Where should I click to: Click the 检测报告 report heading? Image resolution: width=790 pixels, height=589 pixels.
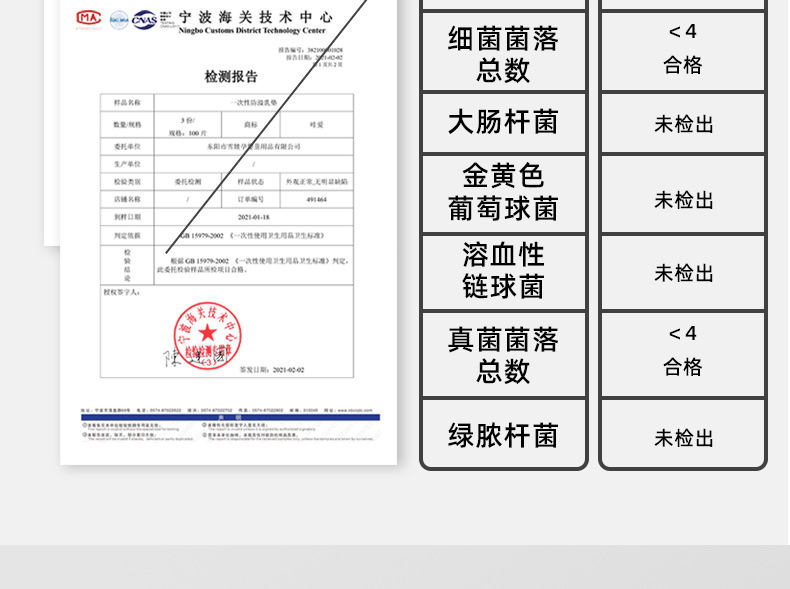point(231,77)
